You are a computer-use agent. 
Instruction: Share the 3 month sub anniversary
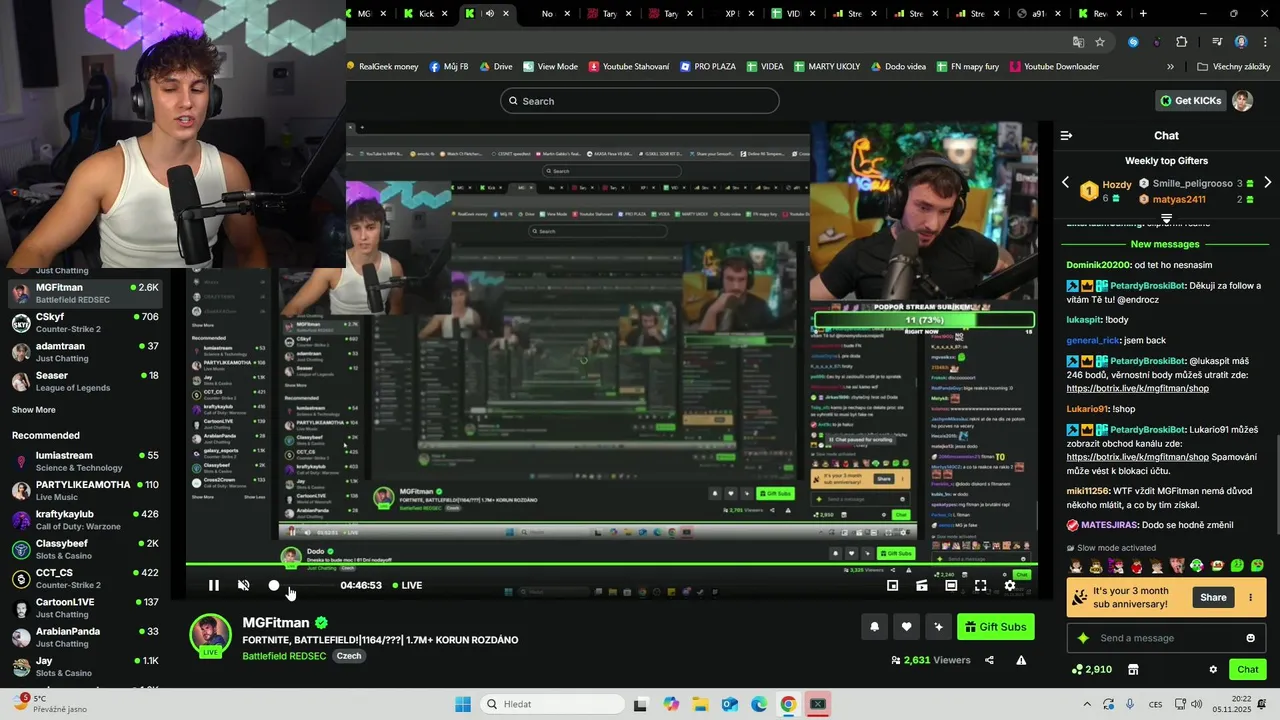pos(1213,597)
